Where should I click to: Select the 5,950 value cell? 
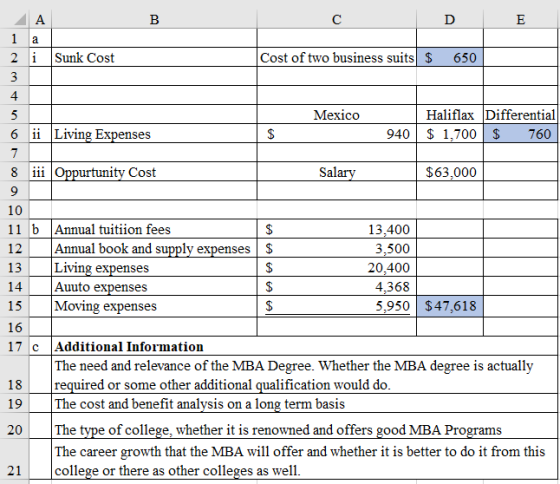(x=336, y=306)
